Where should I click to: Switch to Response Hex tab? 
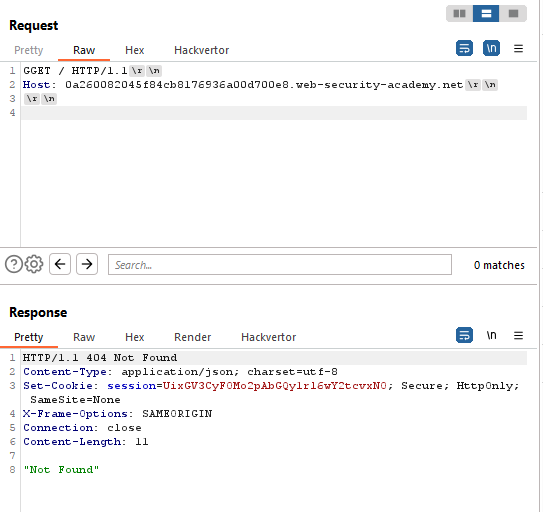tap(135, 337)
